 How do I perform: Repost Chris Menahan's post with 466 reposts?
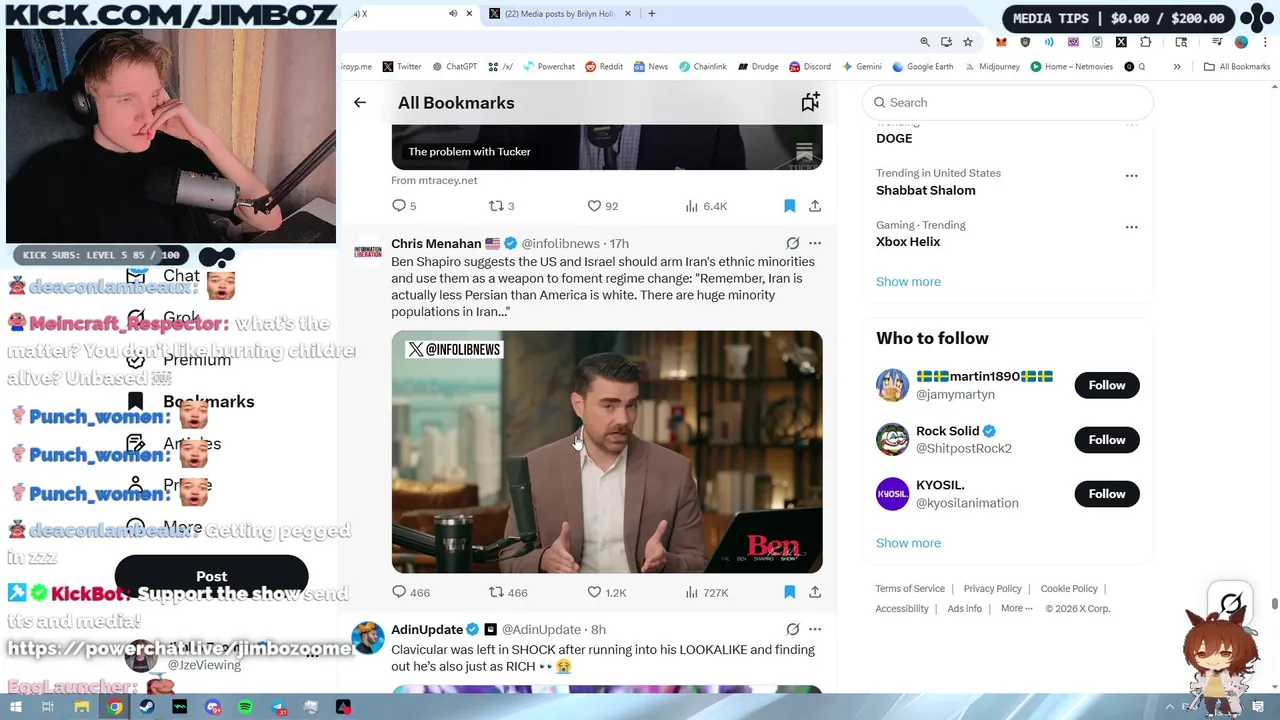507,592
